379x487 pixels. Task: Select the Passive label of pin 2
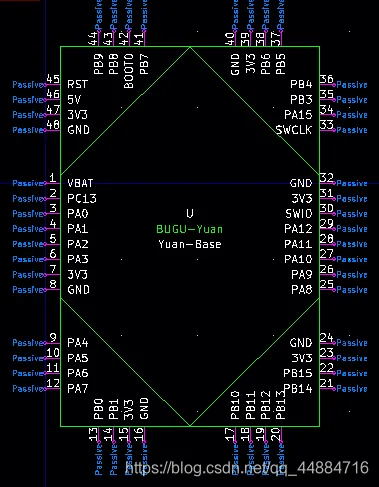[28, 199]
